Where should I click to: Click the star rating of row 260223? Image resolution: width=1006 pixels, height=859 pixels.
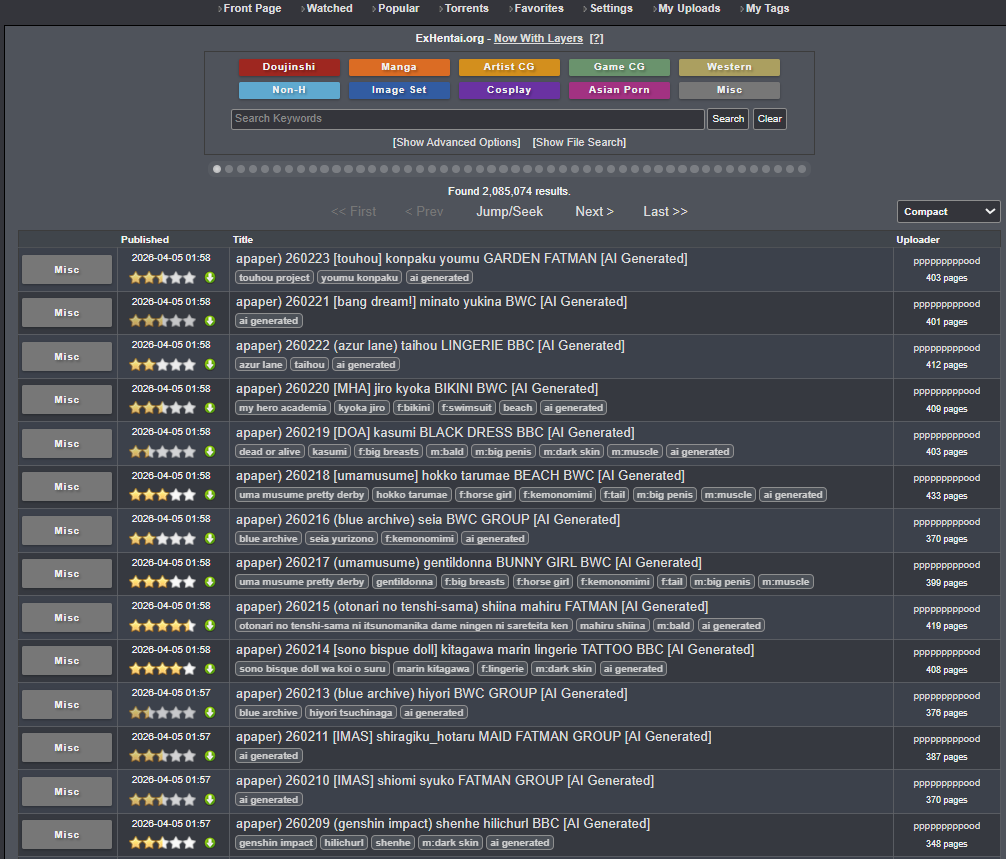(x=162, y=278)
